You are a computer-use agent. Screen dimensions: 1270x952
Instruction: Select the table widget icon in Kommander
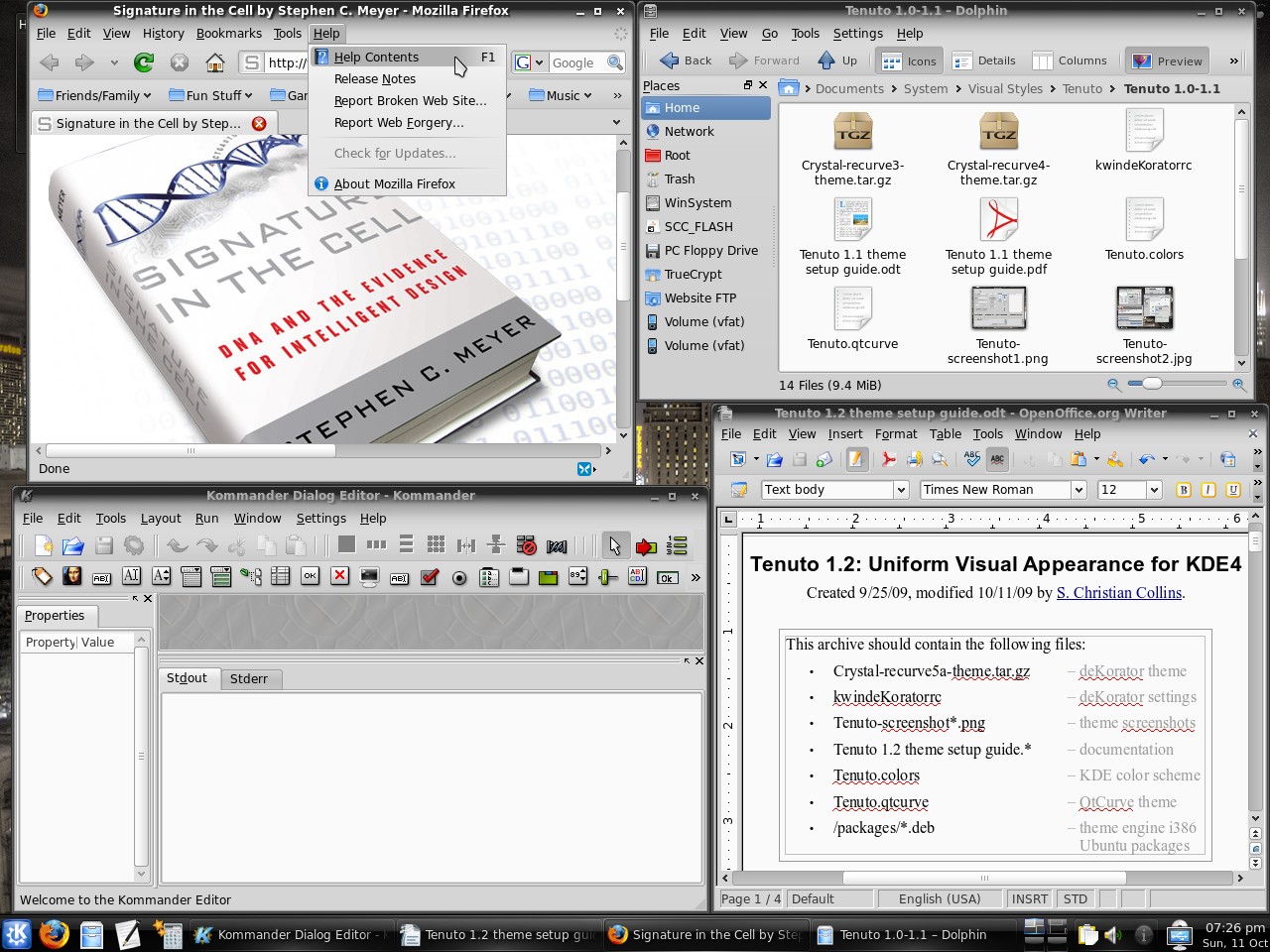point(281,575)
